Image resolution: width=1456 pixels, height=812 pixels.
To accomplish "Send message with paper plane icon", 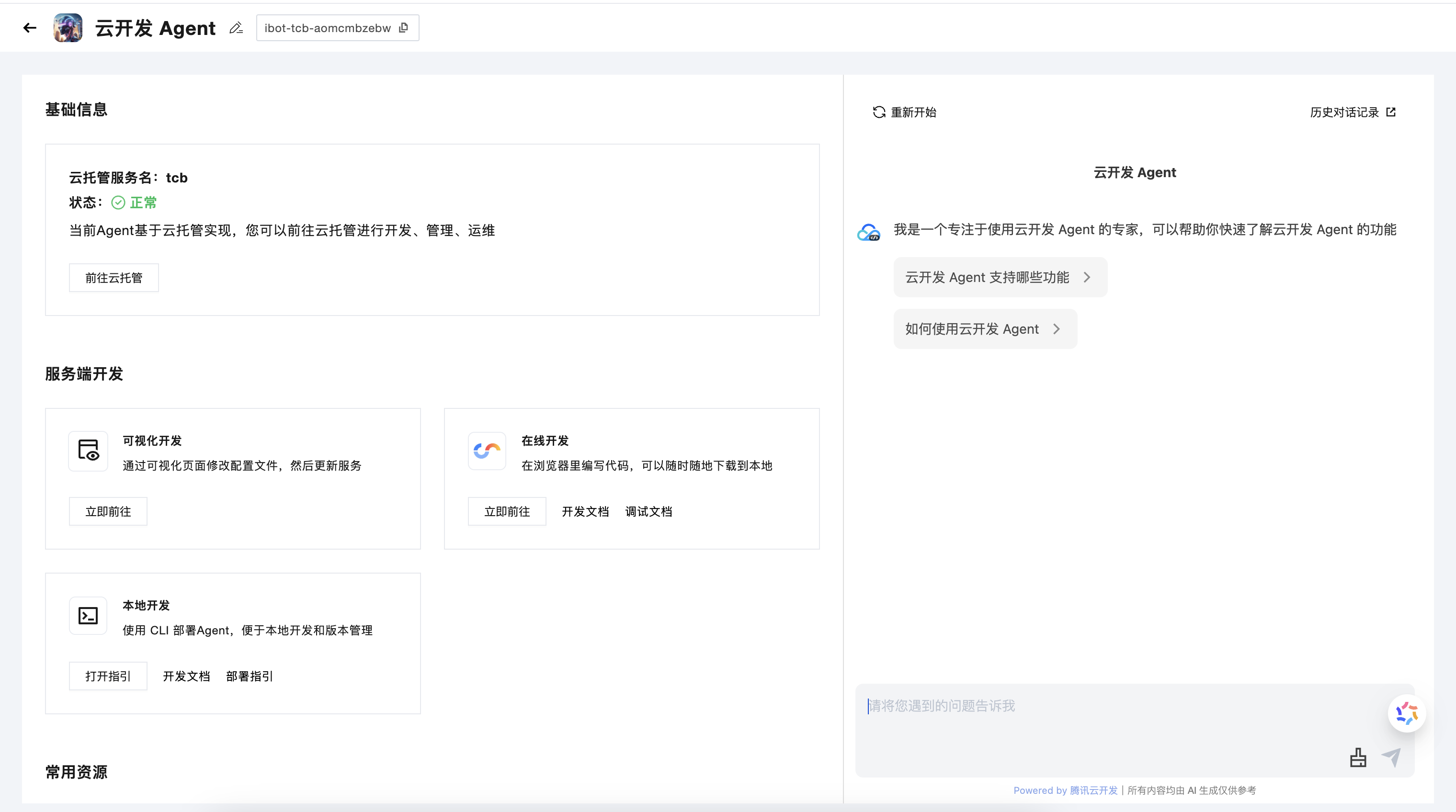I will coord(1391,757).
